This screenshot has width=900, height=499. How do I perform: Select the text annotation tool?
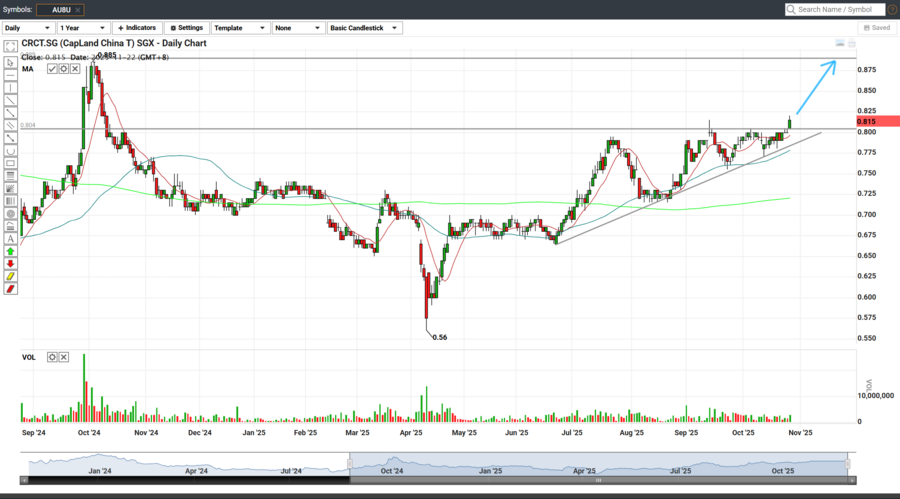tap(10, 238)
